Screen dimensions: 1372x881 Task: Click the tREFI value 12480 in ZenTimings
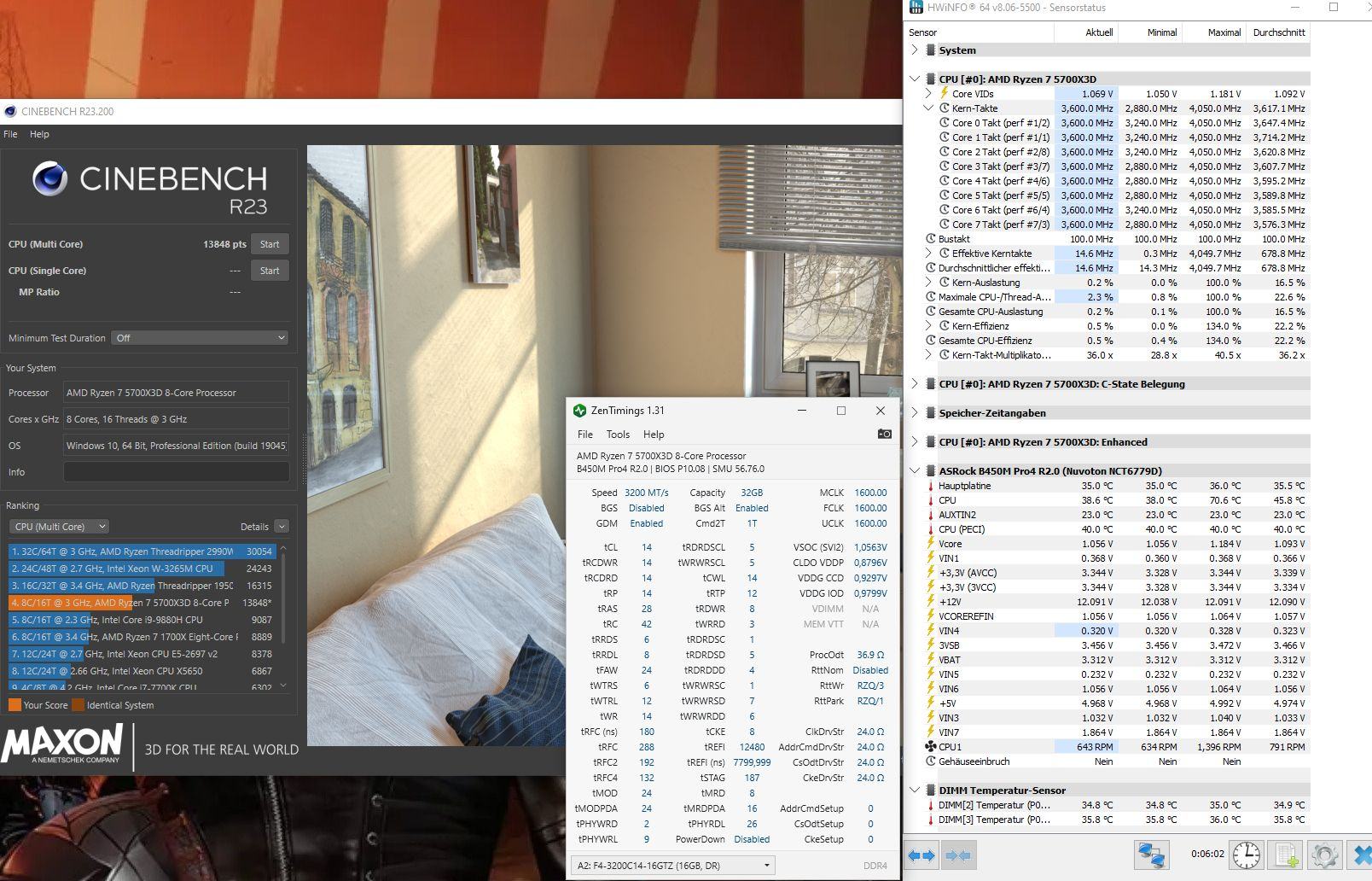[x=752, y=747]
